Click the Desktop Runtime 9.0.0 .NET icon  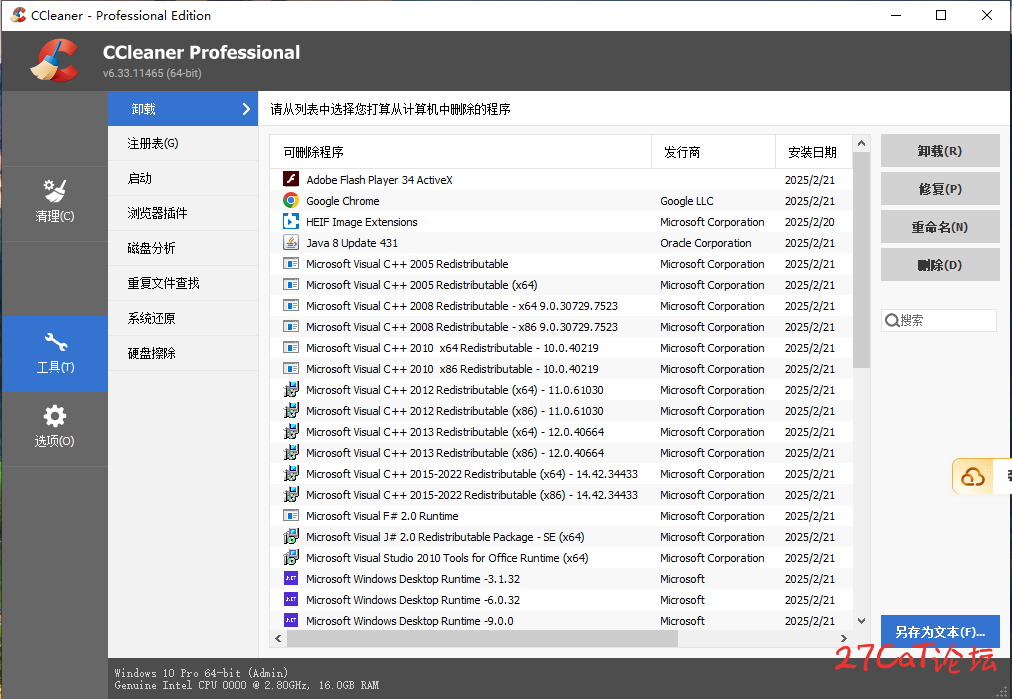[291, 620]
